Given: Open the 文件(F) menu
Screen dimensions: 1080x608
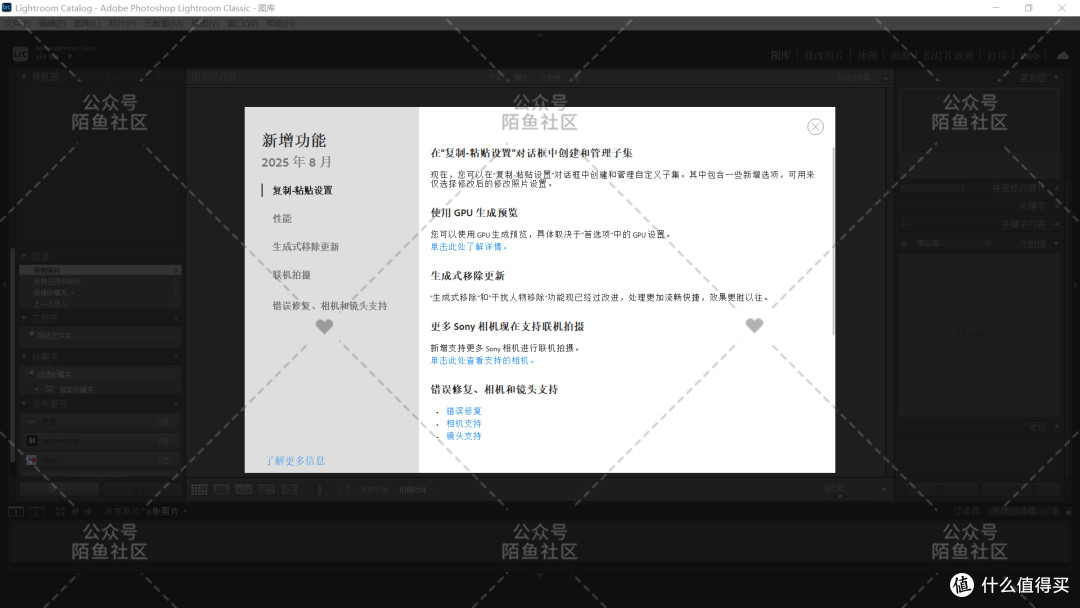Looking at the screenshot, I should pos(17,23).
